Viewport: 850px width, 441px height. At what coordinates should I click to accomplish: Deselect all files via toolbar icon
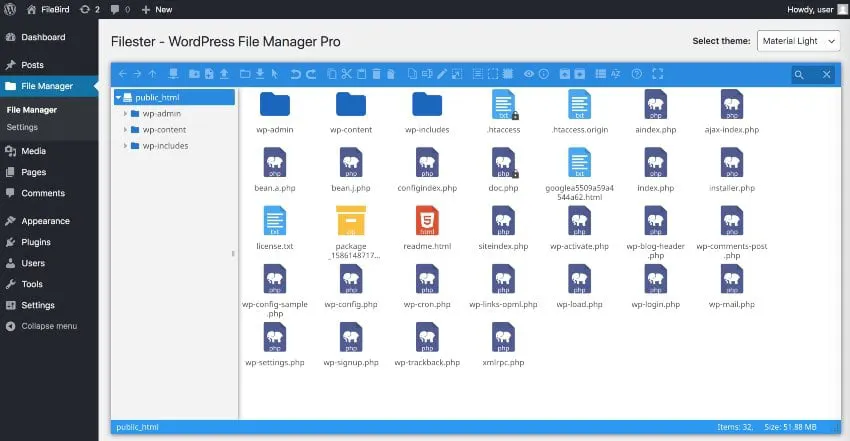pos(493,74)
